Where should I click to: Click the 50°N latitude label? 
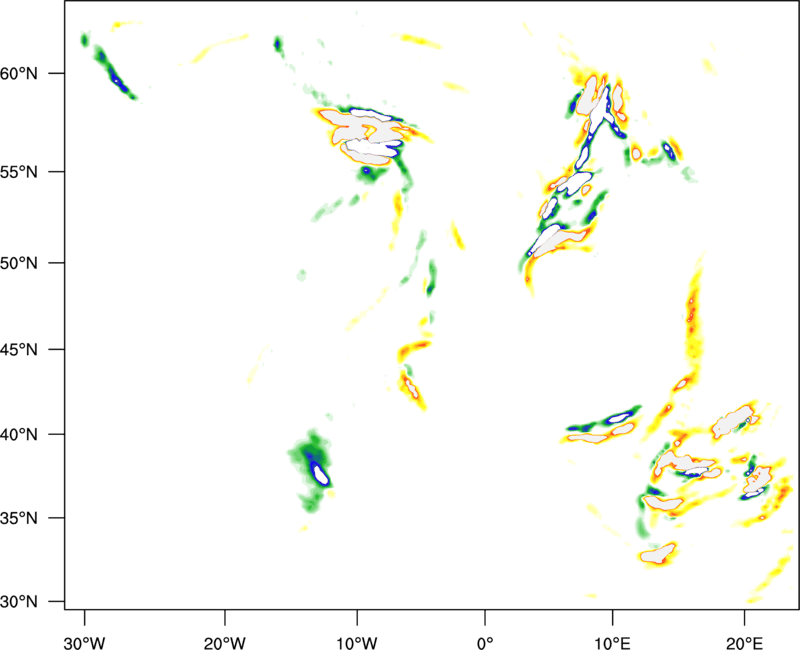click(19, 264)
